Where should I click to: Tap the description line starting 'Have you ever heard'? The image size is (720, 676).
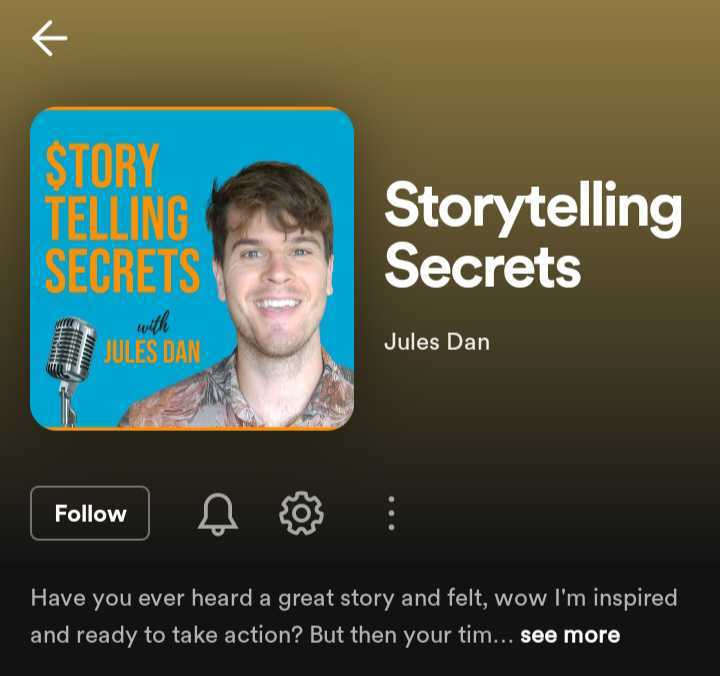[x=354, y=598]
